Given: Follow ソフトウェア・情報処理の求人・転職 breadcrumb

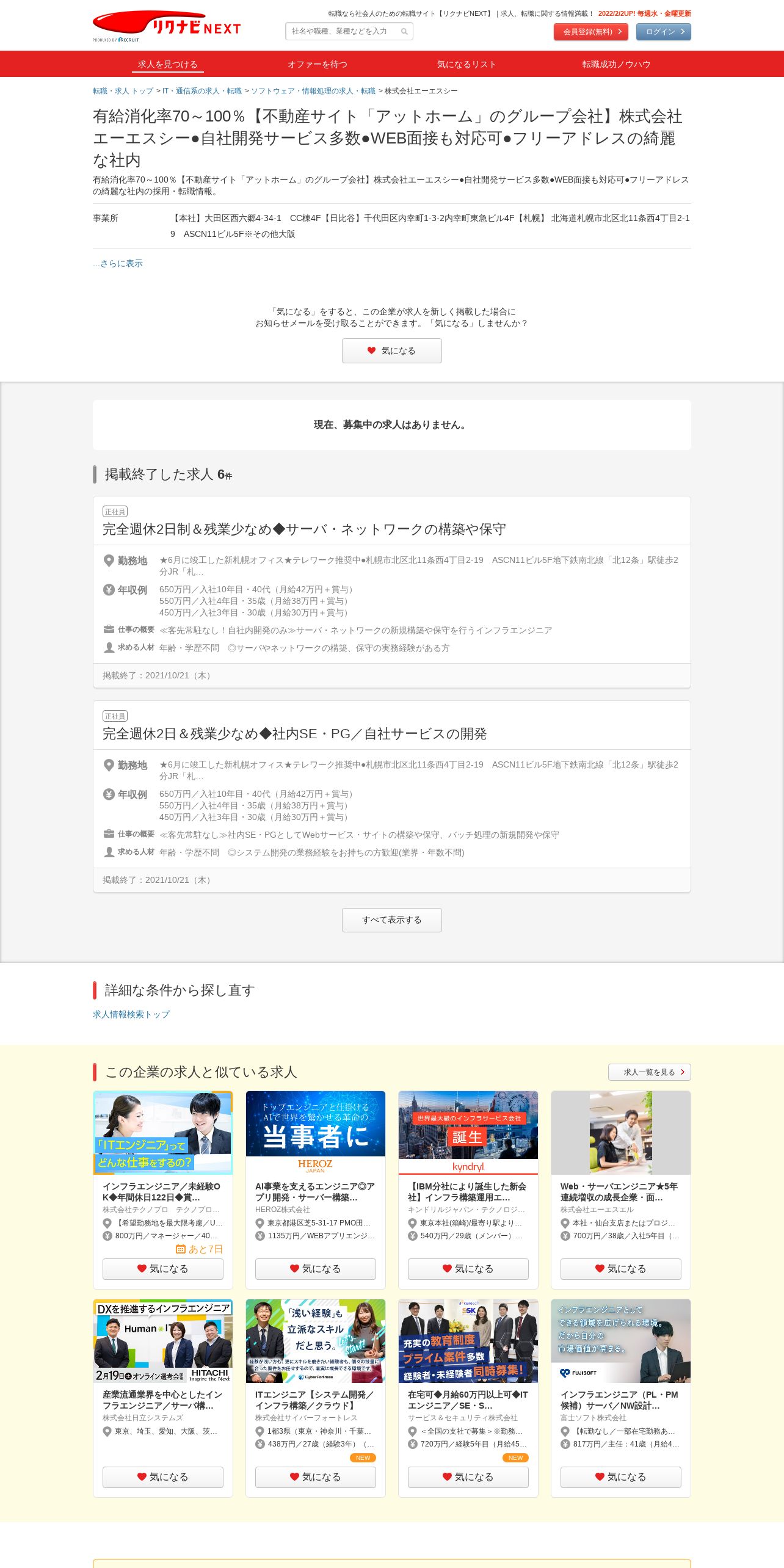Looking at the screenshot, I should [x=313, y=91].
